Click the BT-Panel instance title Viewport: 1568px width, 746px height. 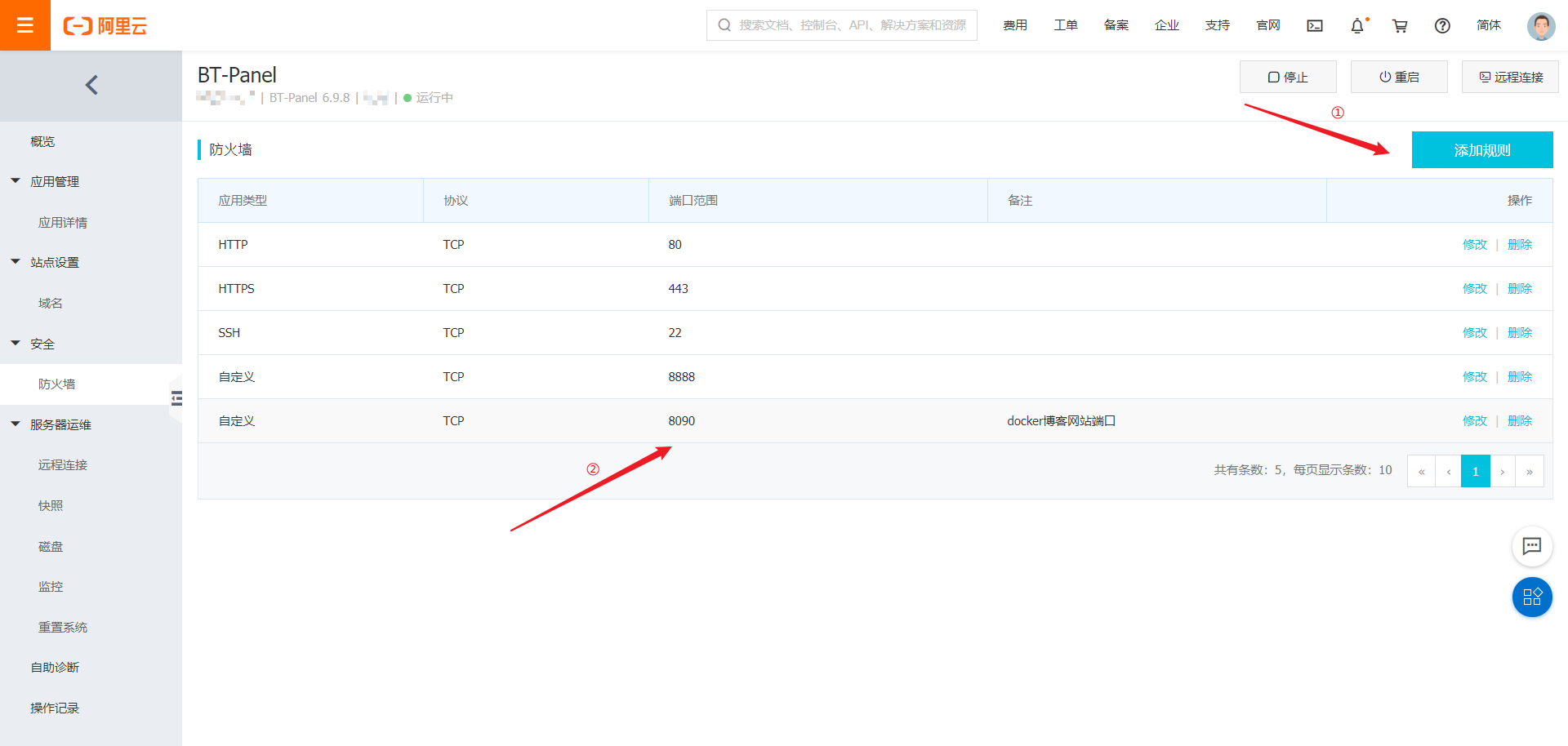click(x=237, y=75)
